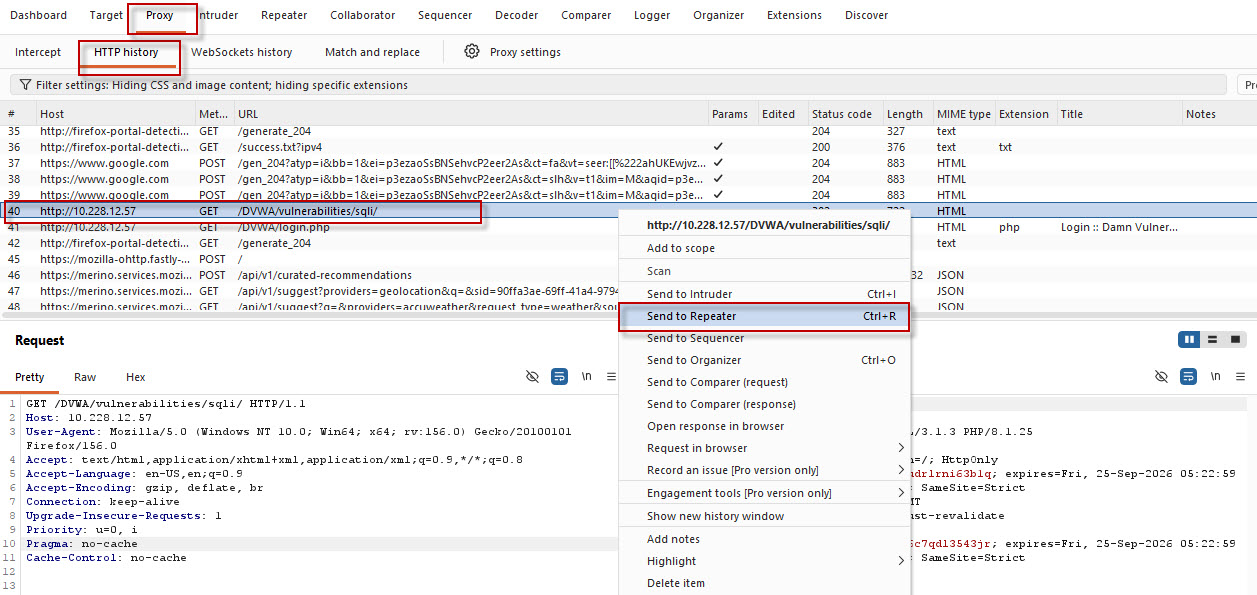Select row 35 /generate_204 request

(x=628, y=131)
